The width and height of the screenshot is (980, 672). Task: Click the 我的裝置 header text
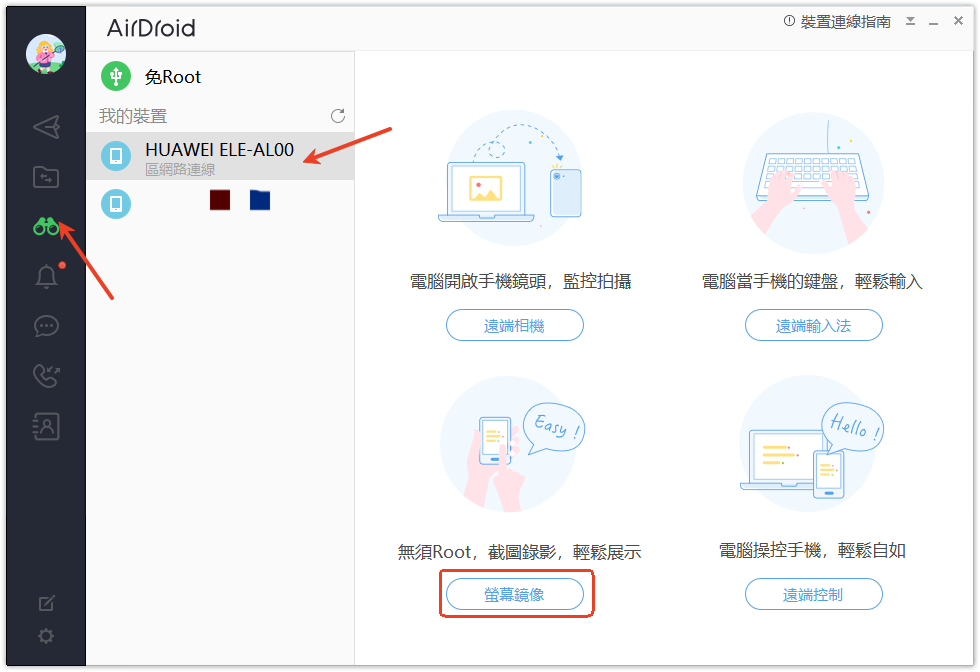click(132, 116)
